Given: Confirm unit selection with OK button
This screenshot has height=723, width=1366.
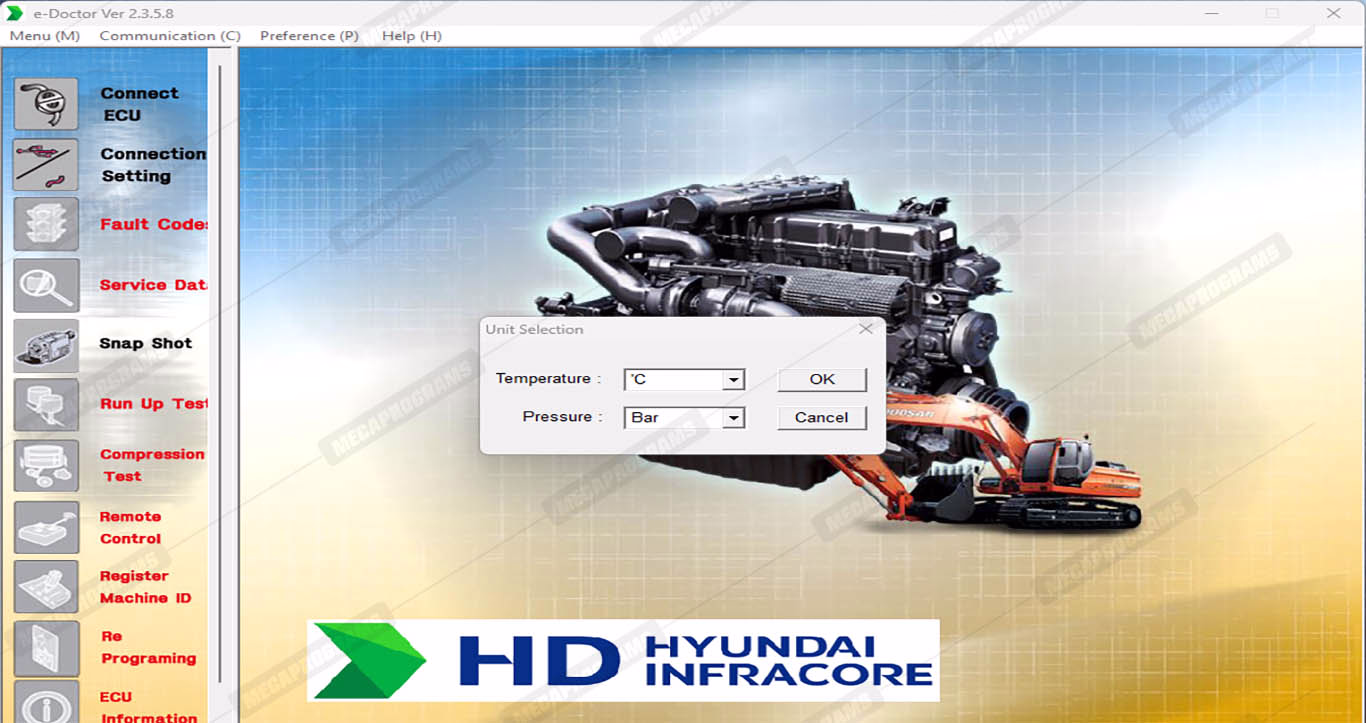Looking at the screenshot, I should pyautogui.click(x=822, y=379).
